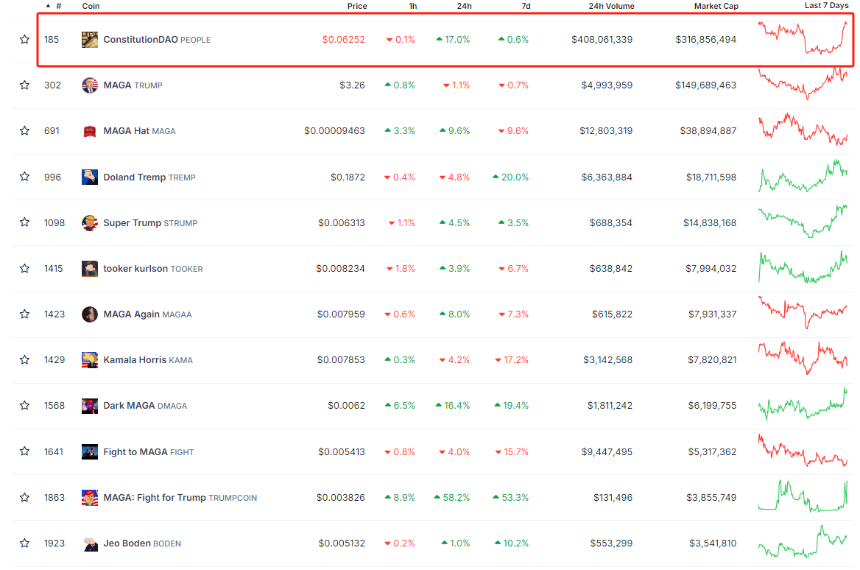
Task: Sort table by Price column header
Action: point(357,6)
